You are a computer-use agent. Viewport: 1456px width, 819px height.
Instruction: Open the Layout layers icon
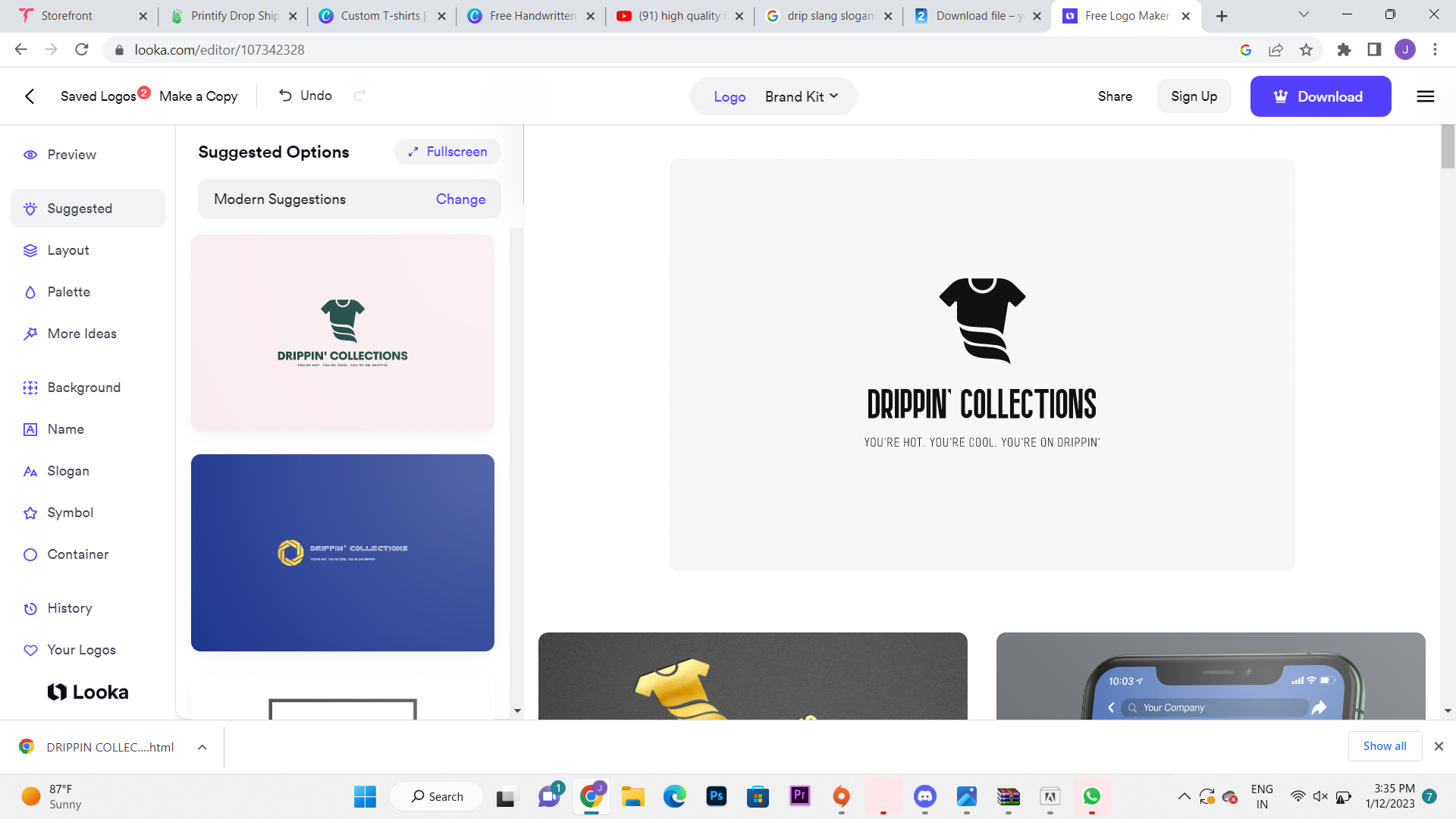tap(30, 250)
